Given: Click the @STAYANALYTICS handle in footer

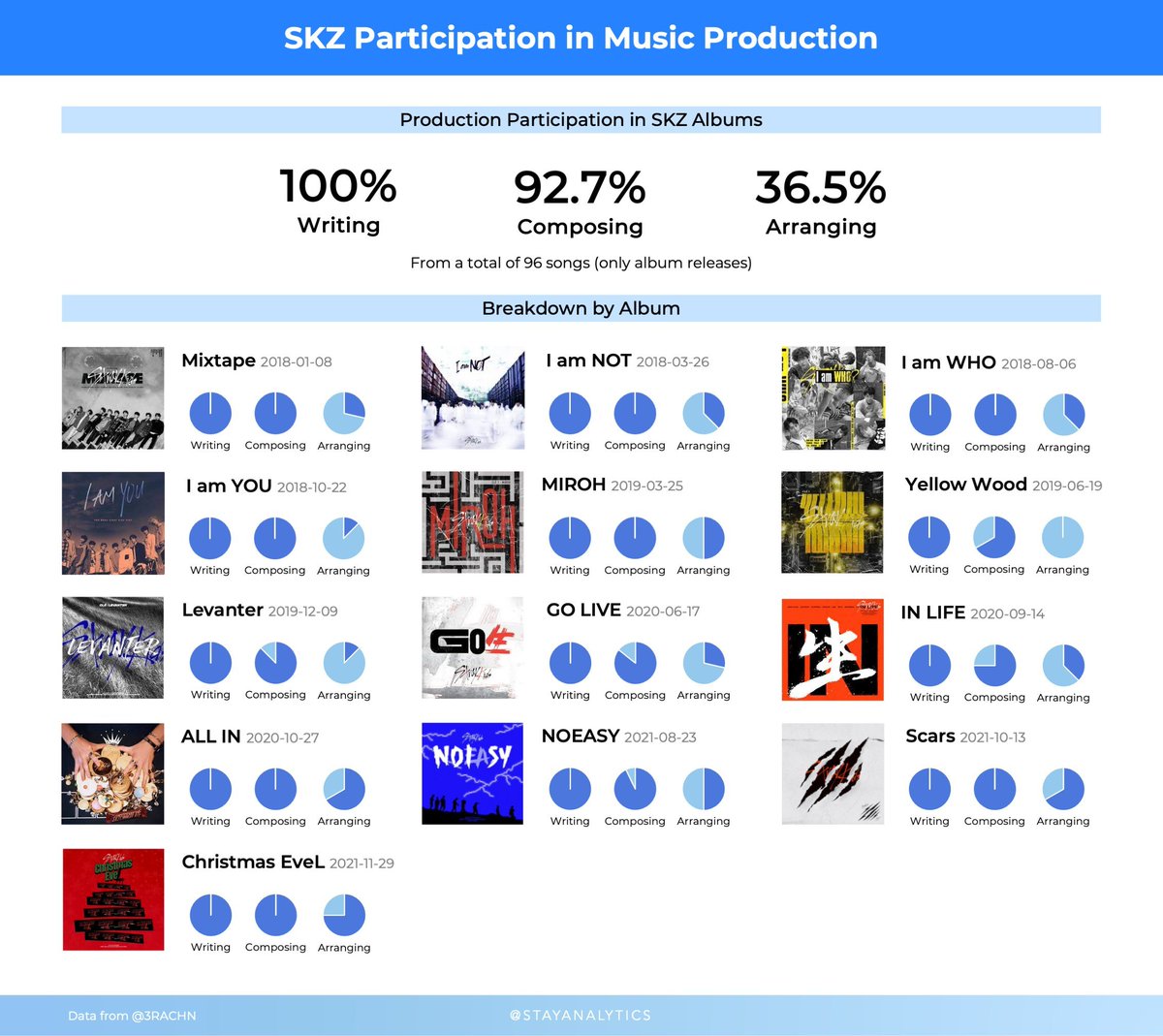Looking at the screenshot, I should 581,1015.
